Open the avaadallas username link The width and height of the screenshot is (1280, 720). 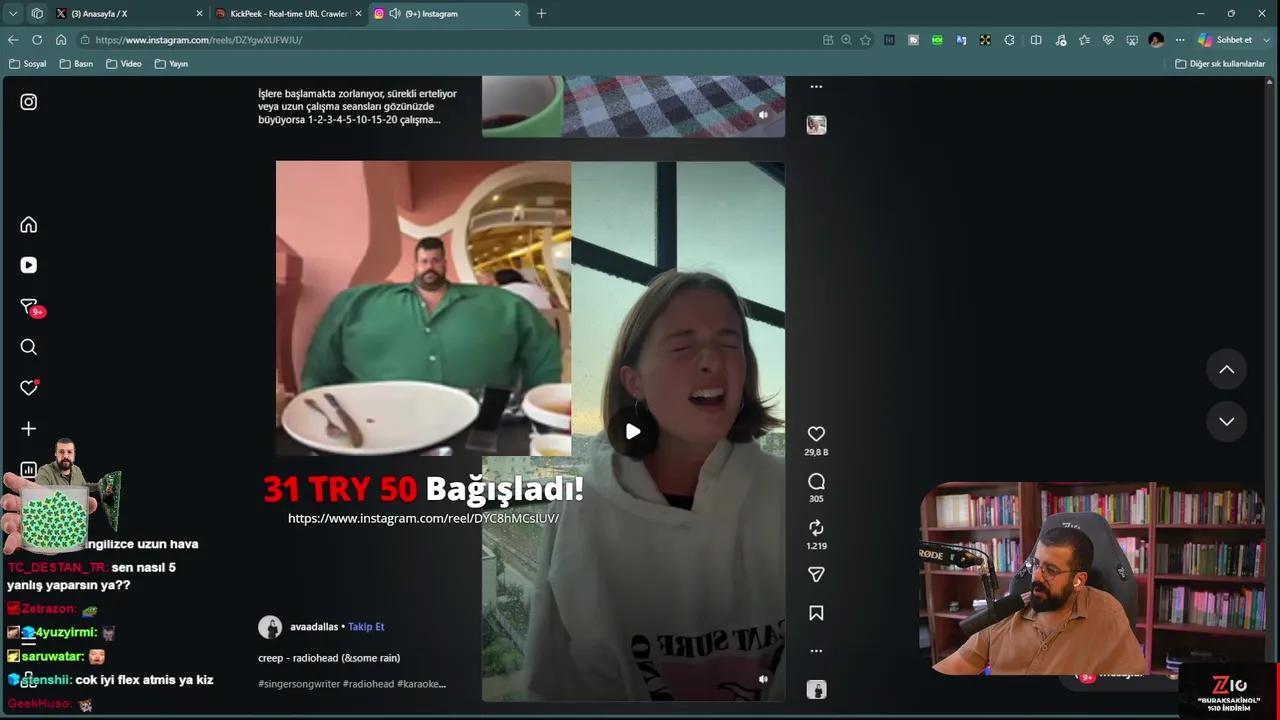pyautogui.click(x=314, y=627)
